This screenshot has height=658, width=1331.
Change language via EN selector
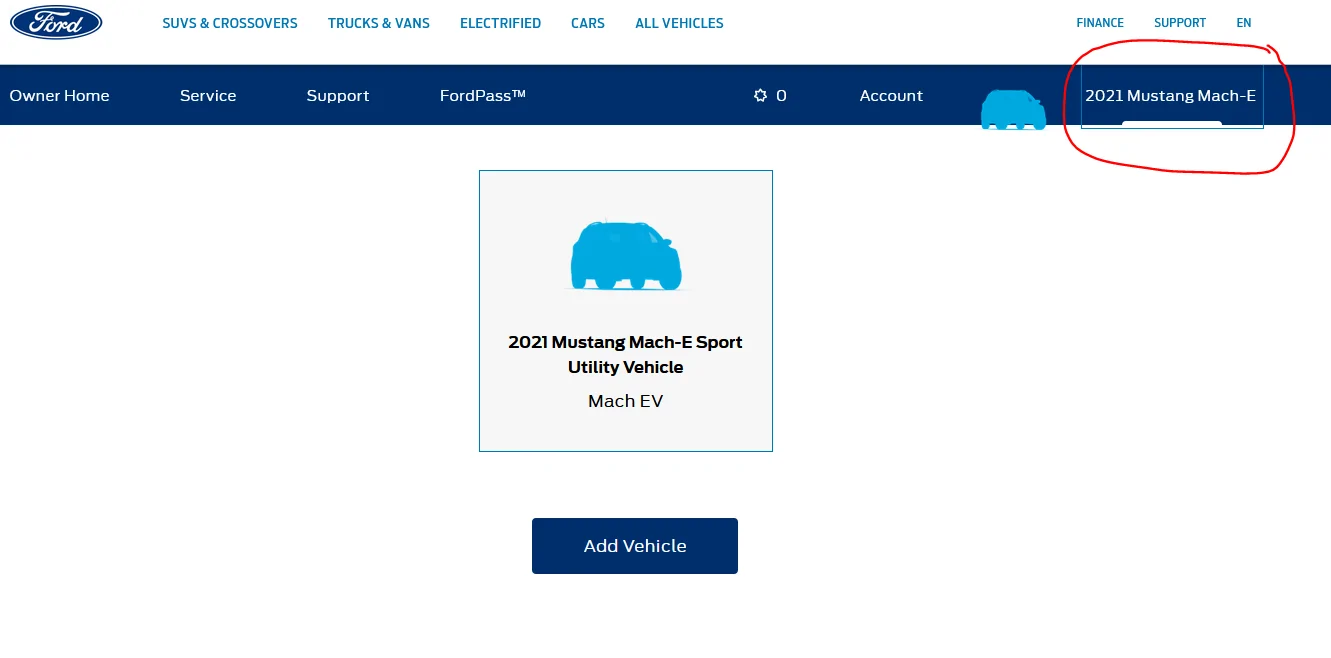pyautogui.click(x=1244, y=23)
